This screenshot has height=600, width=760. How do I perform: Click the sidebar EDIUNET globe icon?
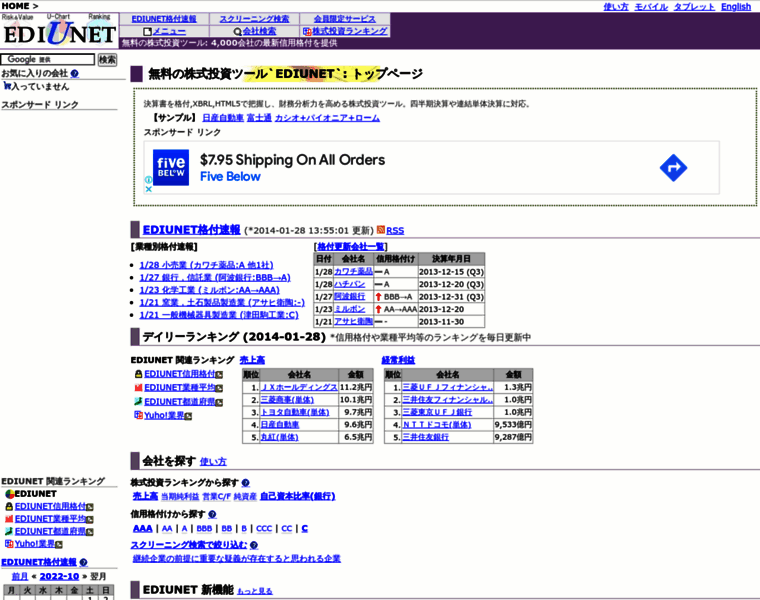pyautogui.click(x=9, y=494)
